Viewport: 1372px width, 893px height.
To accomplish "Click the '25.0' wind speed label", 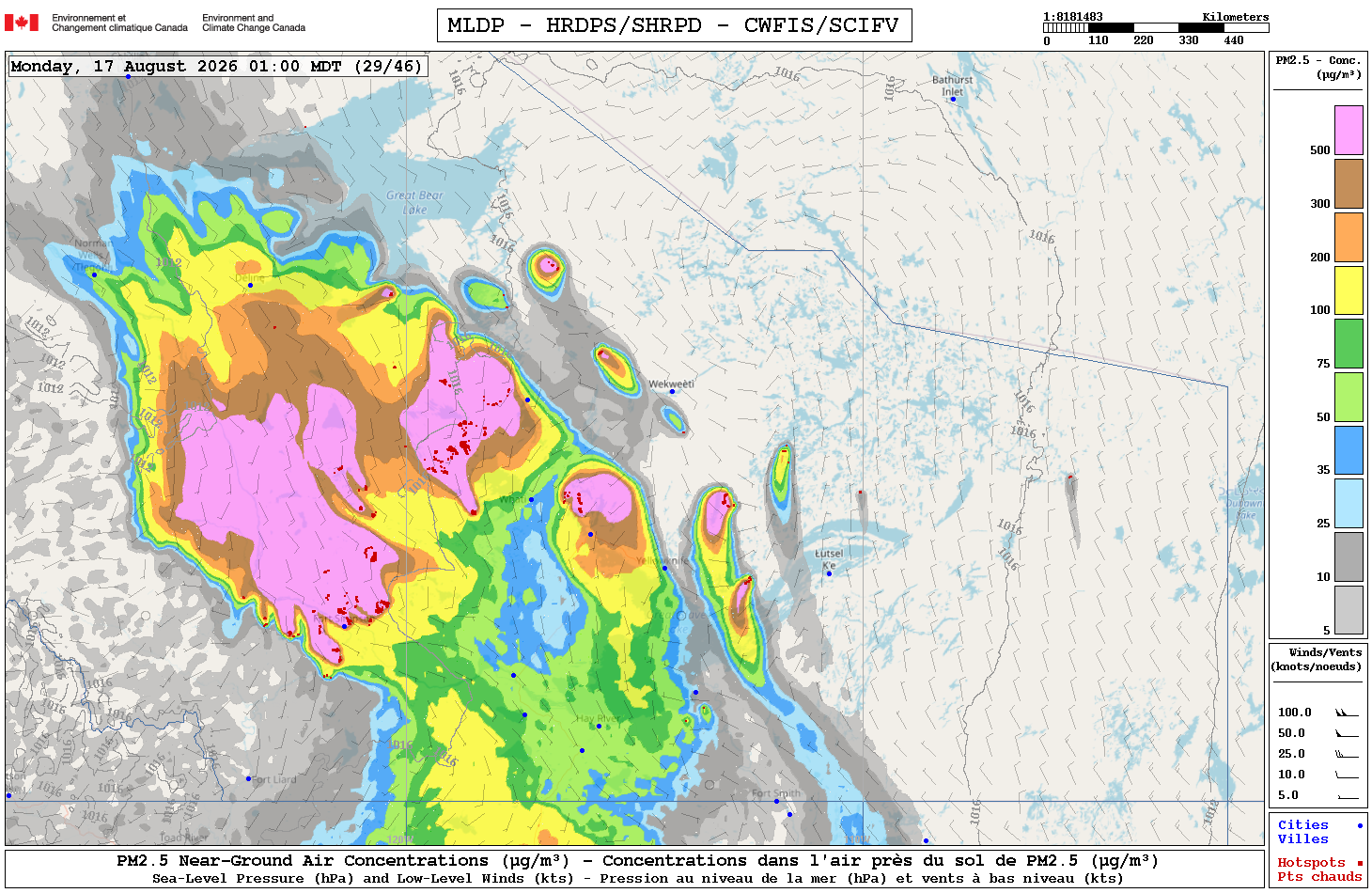I will point(1291,754).
